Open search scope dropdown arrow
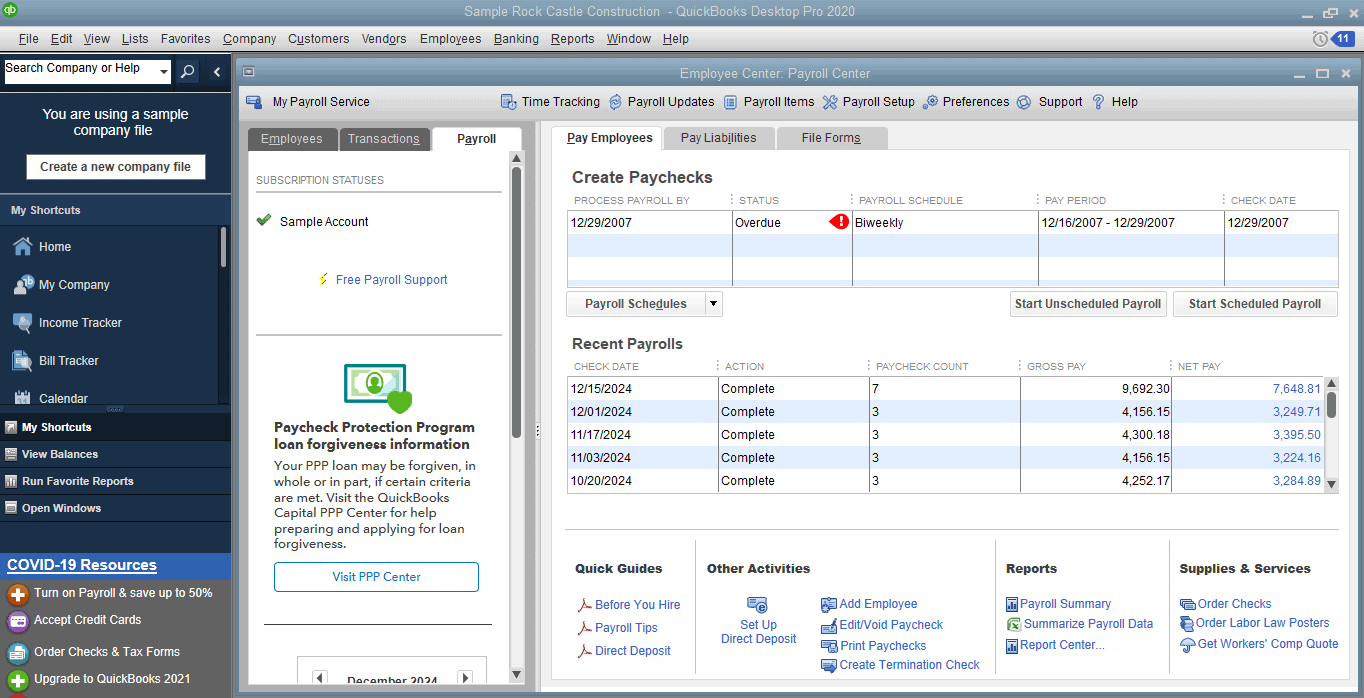Viewport: 1364px width, 698px height. (164, 72)
